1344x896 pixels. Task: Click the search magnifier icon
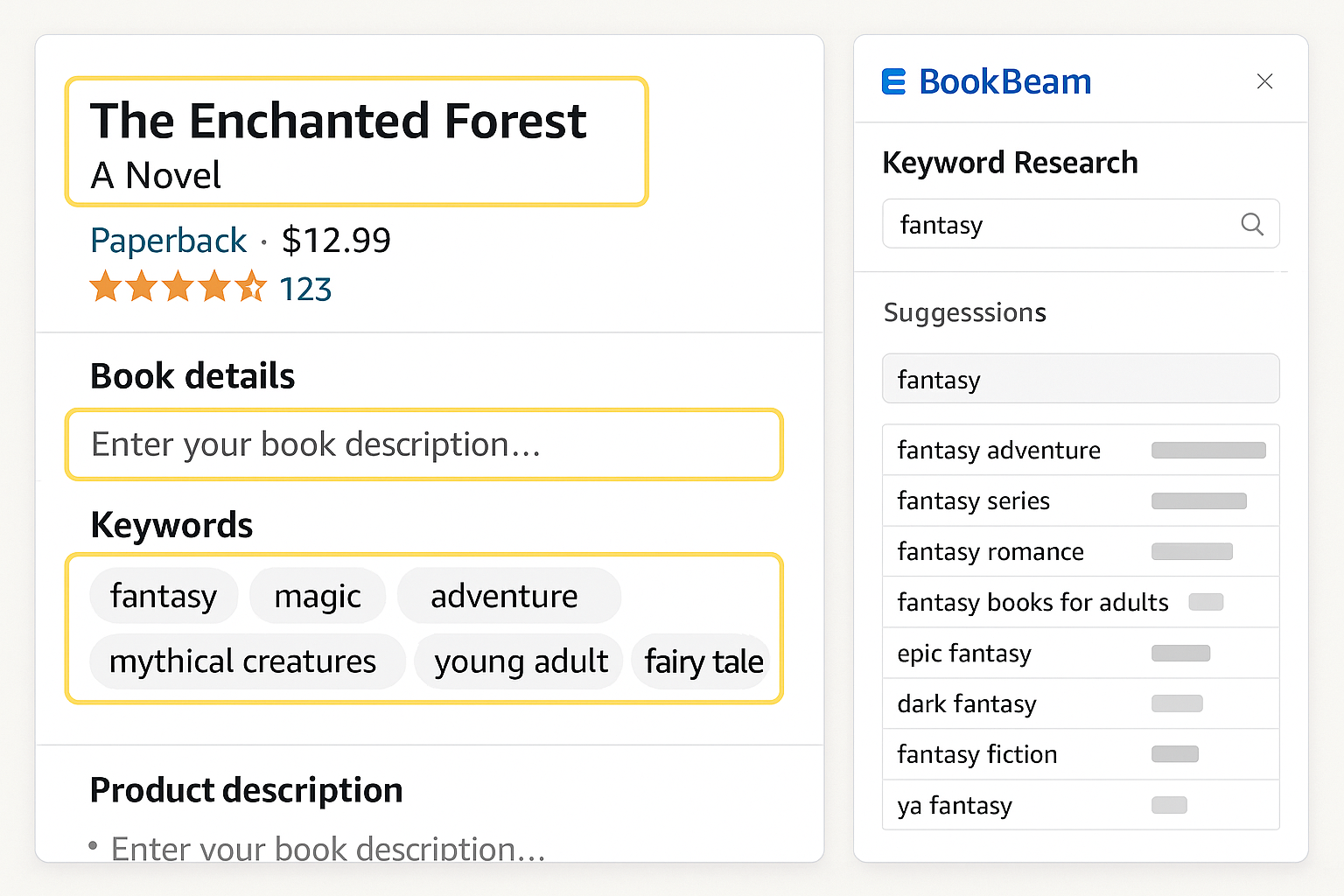tap(1253, 224)
